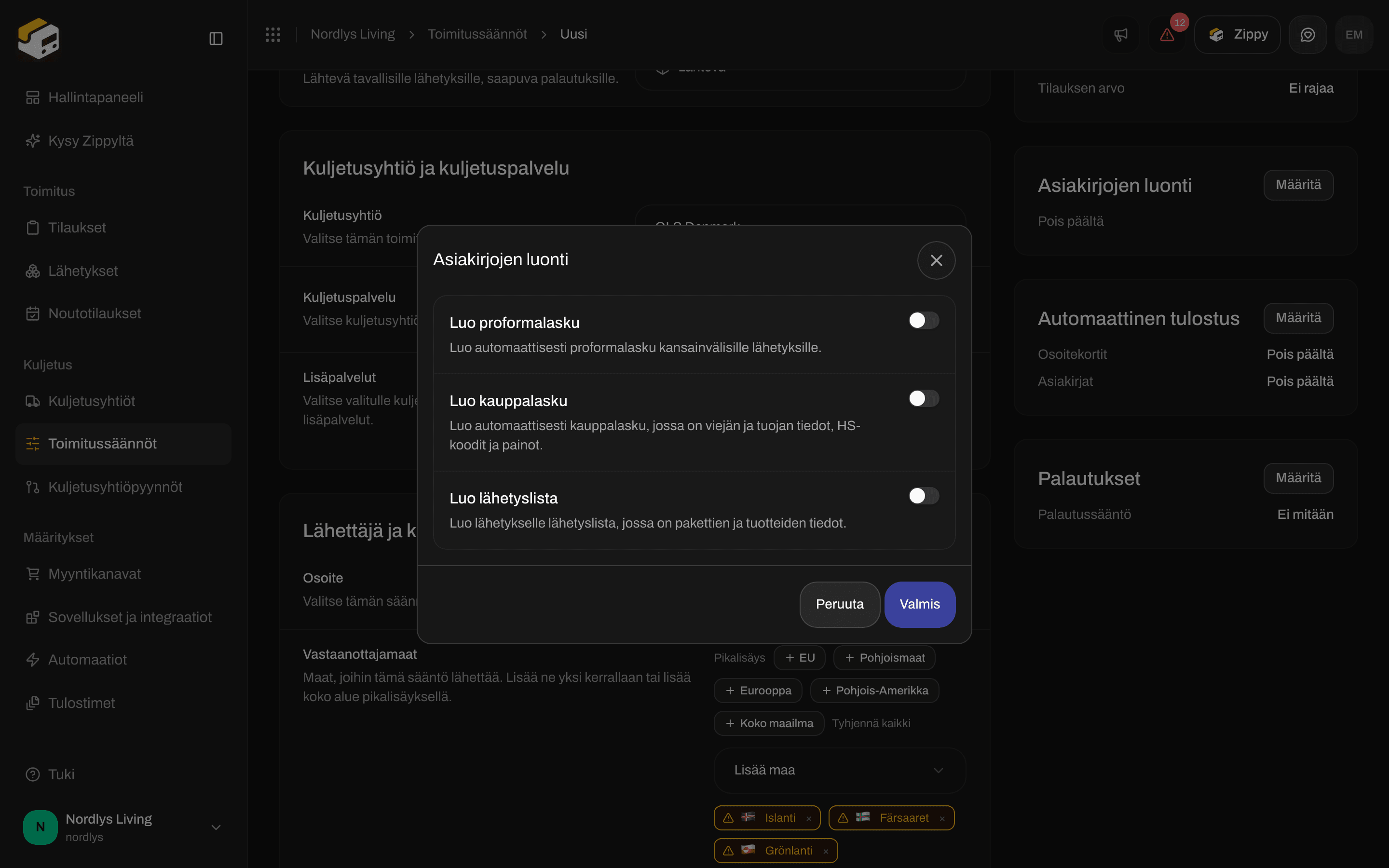This screenshot has height=868, width=1389.
Task: Enable Luo proformalasku toggle
Action: click(924, 320)
